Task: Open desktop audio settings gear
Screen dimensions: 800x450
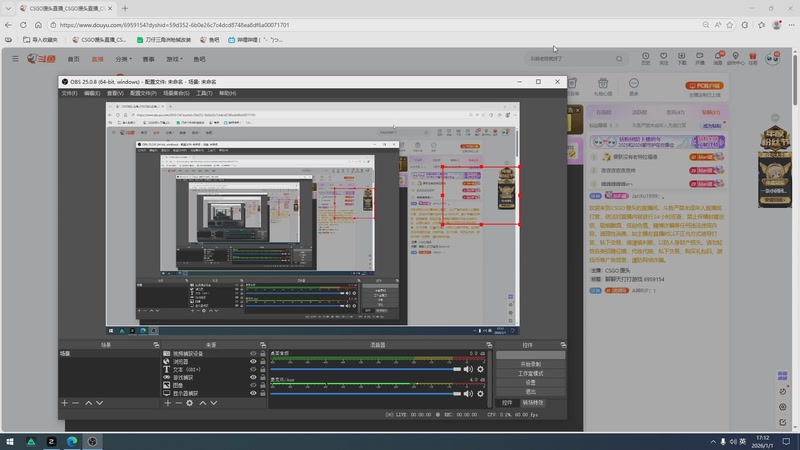Action: pos(480,369)
